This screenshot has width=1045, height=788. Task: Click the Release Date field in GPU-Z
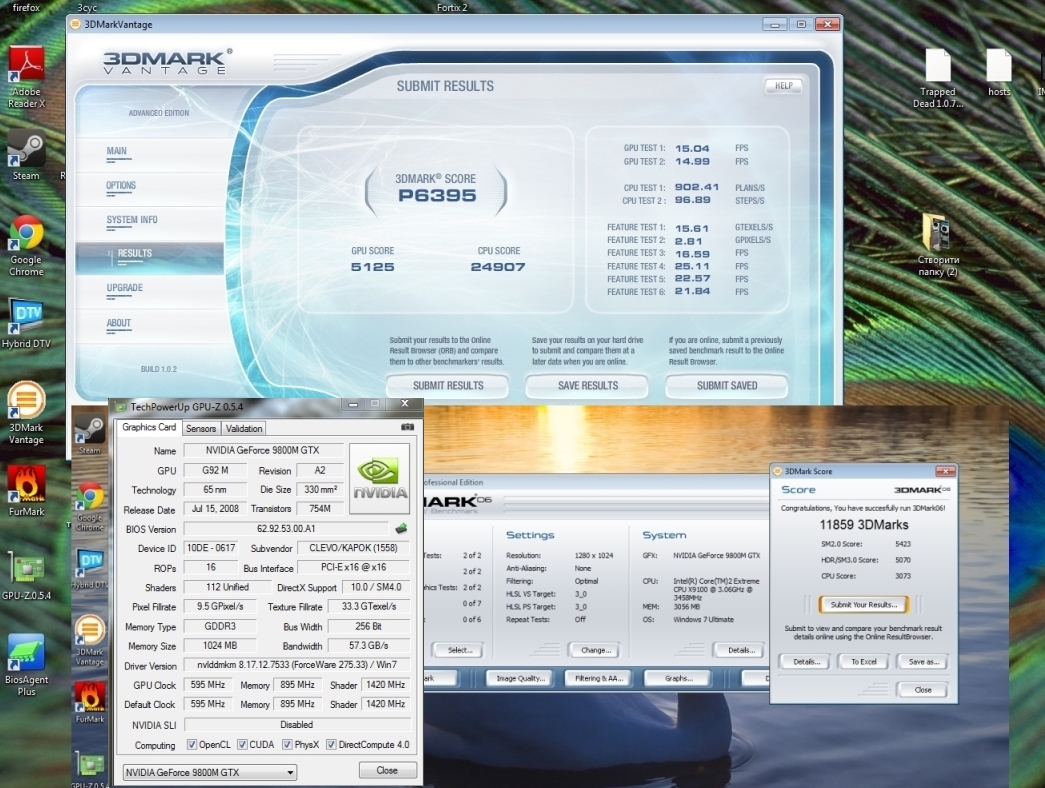(215, 509)
